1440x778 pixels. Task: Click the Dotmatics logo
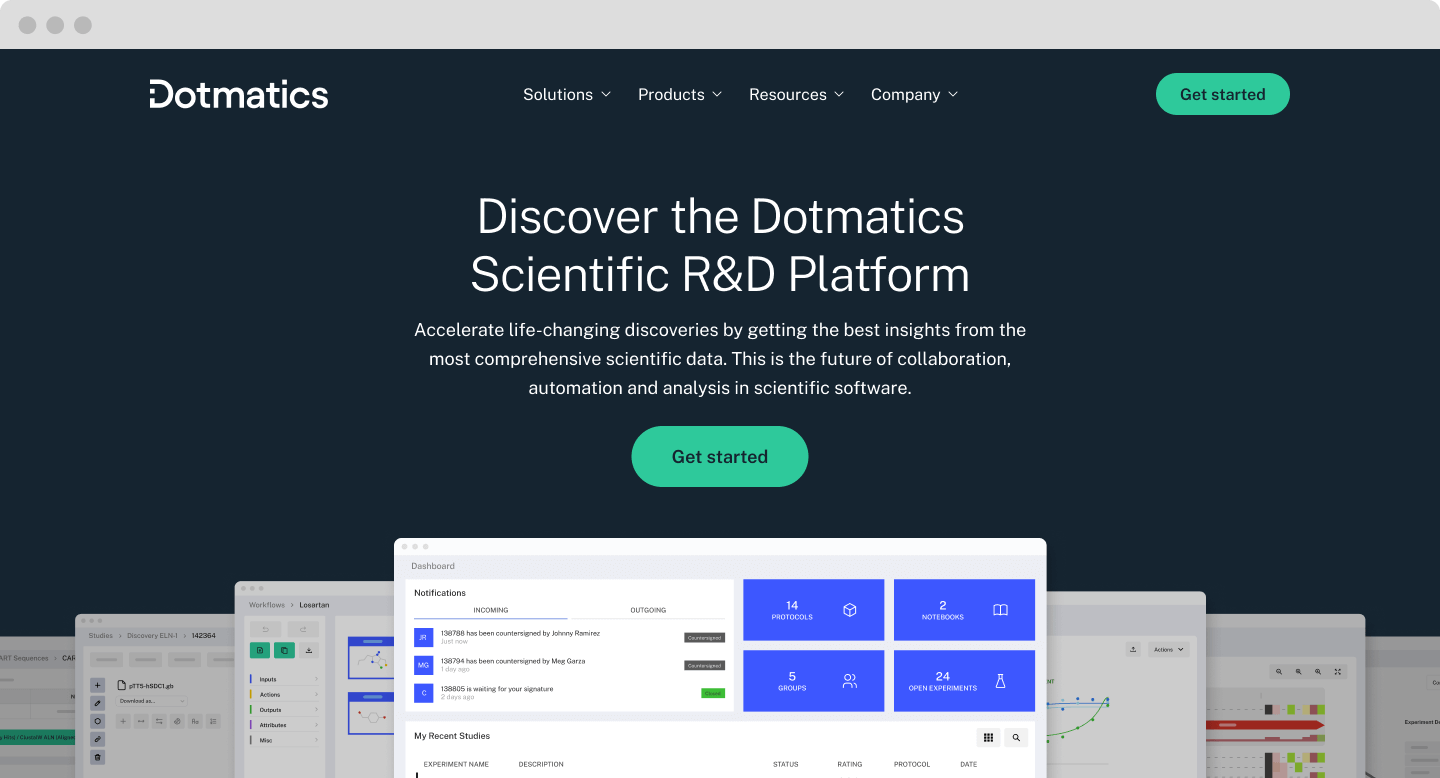click(239, 94)
